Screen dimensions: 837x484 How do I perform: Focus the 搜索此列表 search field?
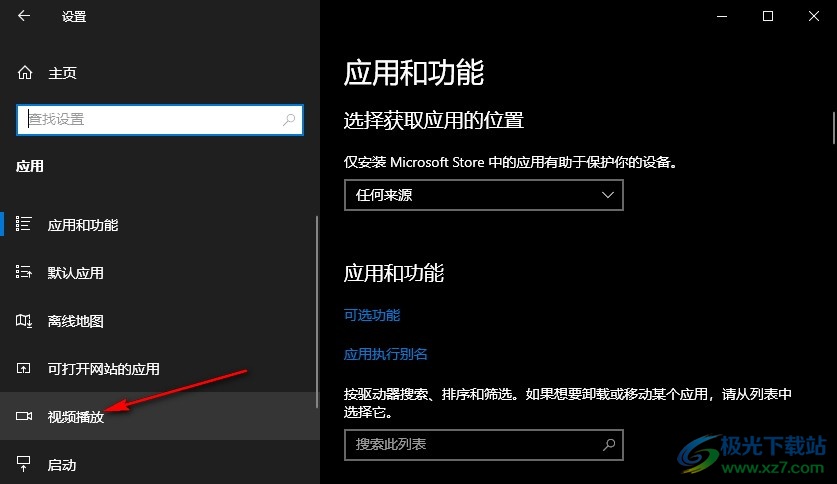click(x=484, y=445)
